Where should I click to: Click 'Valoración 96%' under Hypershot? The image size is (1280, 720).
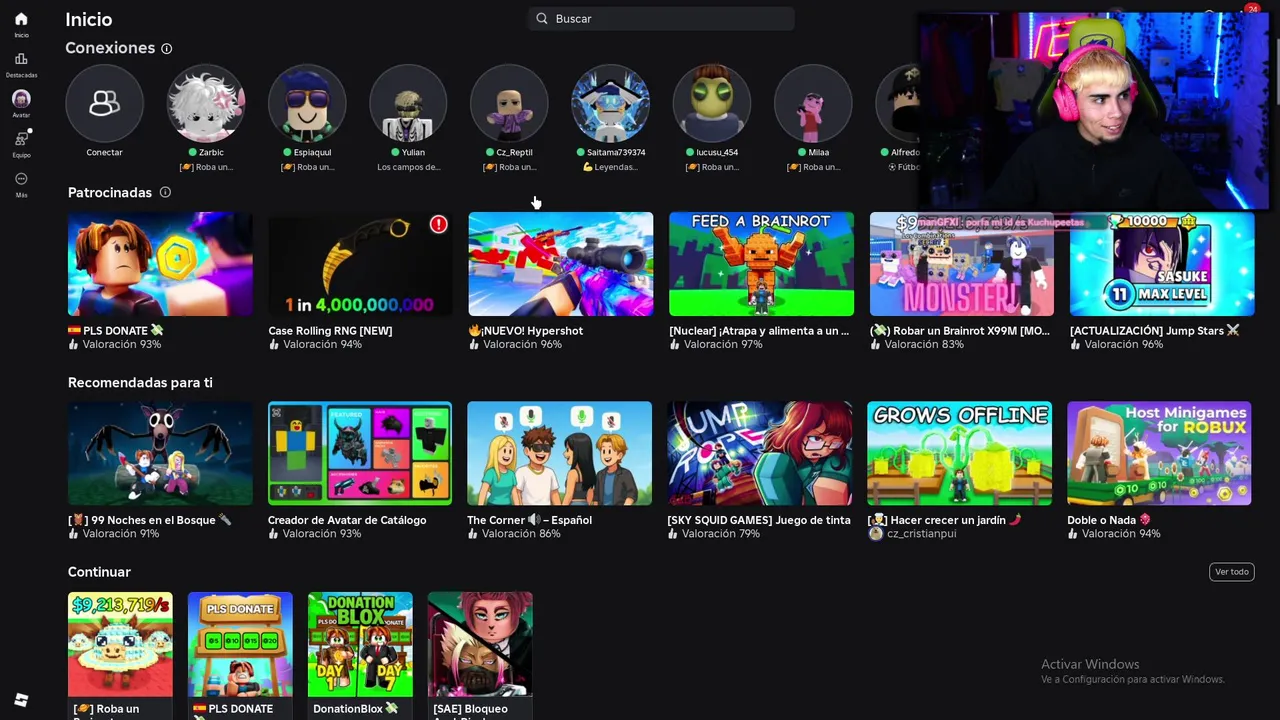point(522,344)
